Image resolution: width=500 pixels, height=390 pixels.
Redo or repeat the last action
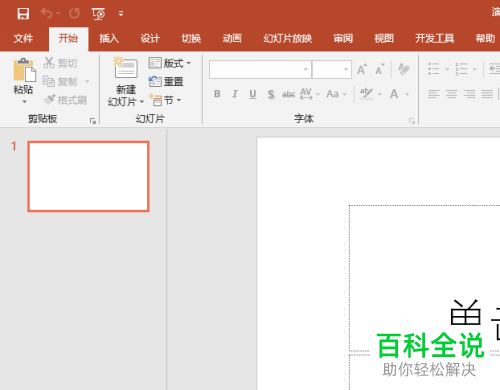pyautogui.click(x=74, y=14)
